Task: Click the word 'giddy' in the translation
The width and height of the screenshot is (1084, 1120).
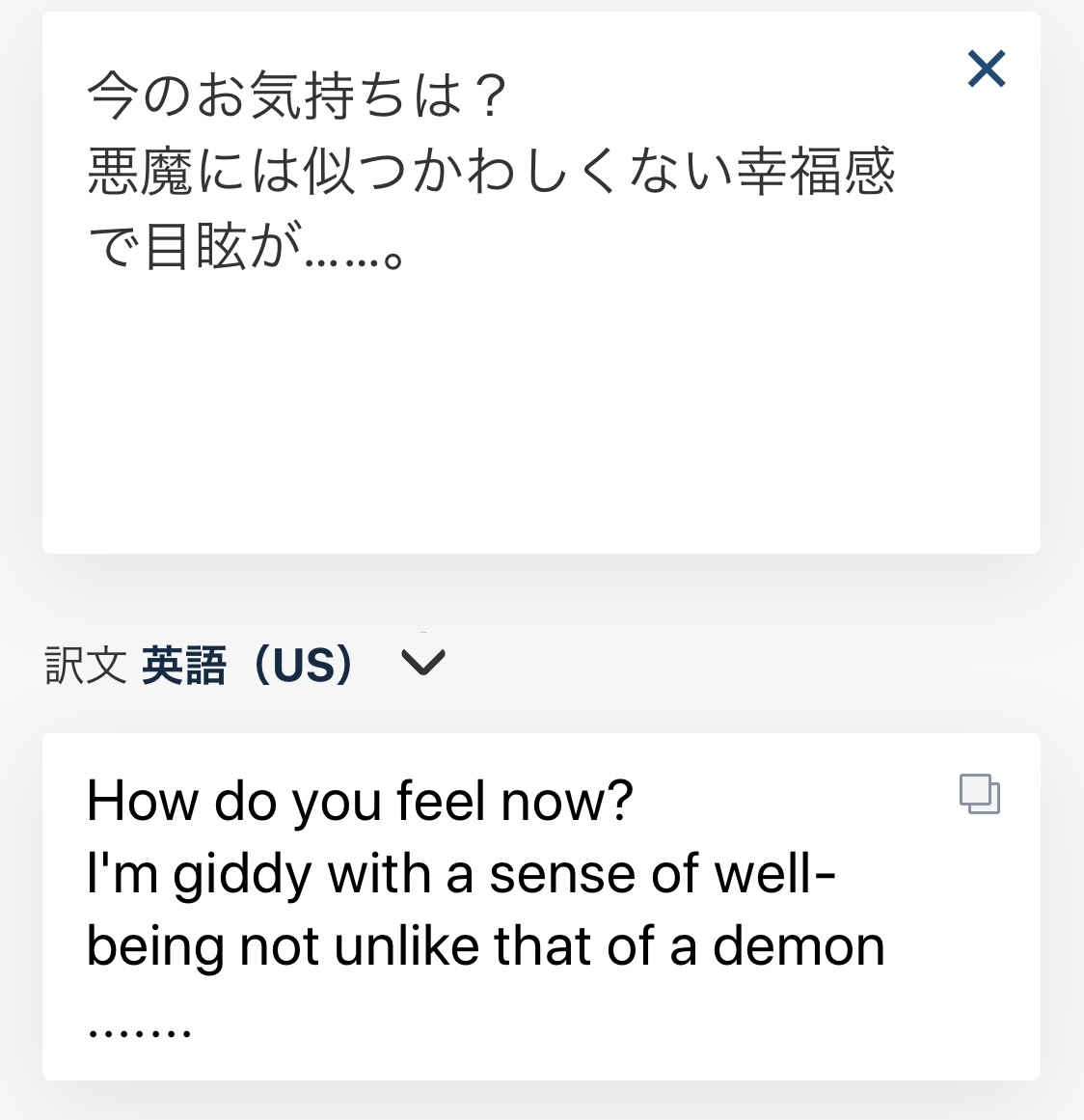Action: pyautogui.click(x=242, y=876)
